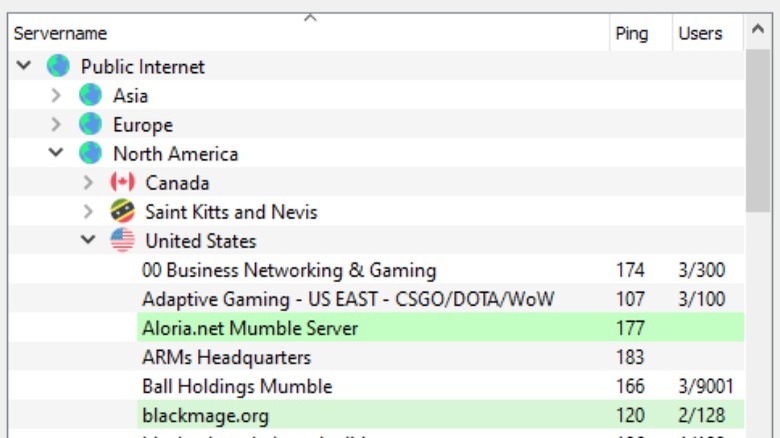
Task: Select the Saint Kitts and Nevis label
Action: click(x=231, y=212)
